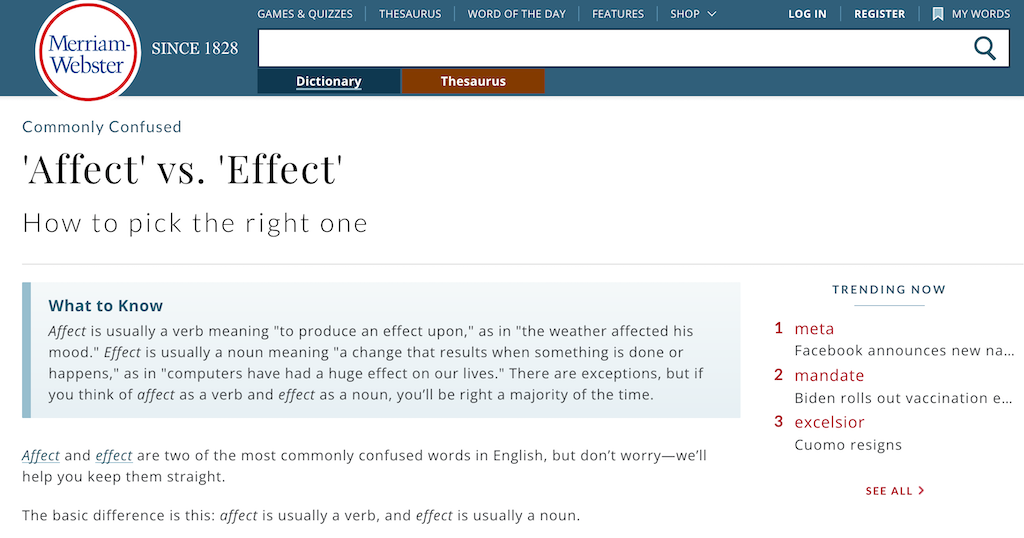1024x538 pixels.
Task: Open Games & Quizzes menu item
Action: tap(305, 14)
